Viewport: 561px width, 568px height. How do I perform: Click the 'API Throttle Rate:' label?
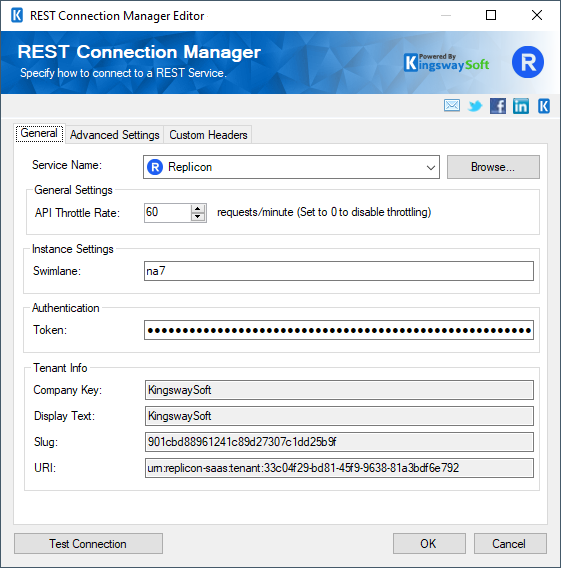[x=77, y=213]
